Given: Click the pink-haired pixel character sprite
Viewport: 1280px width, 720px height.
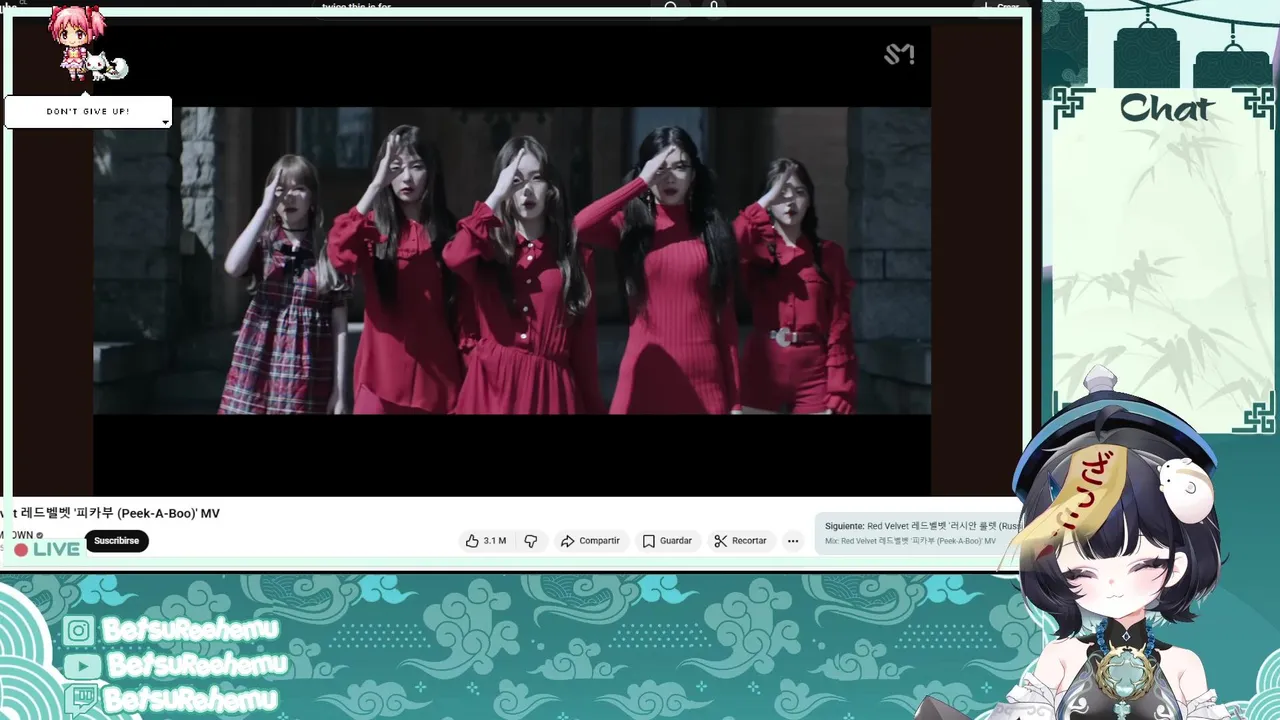Looking at the screenshot, I should (75, 42).
